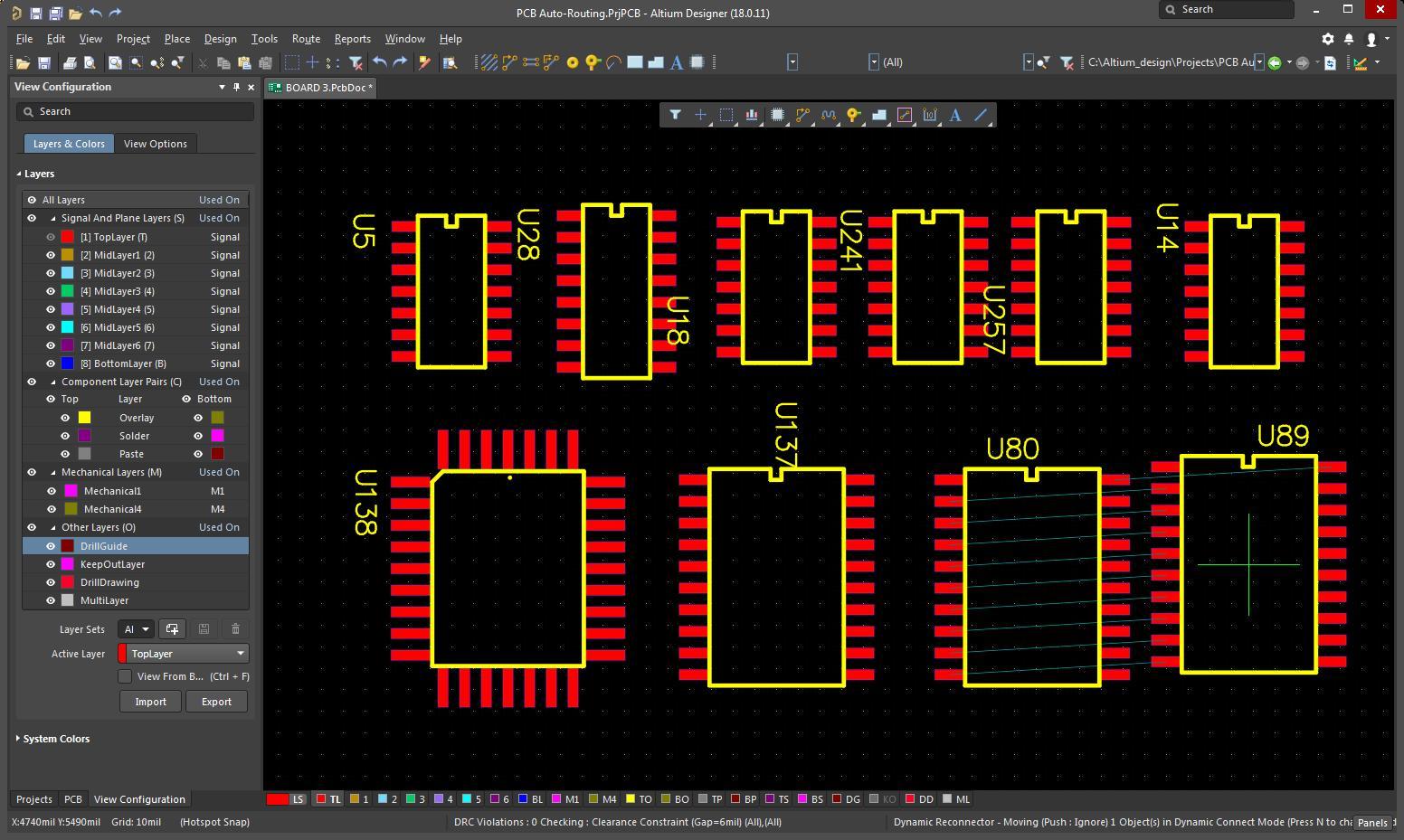Click the Undo icon in main toolbar

click(x=380, y=62)
